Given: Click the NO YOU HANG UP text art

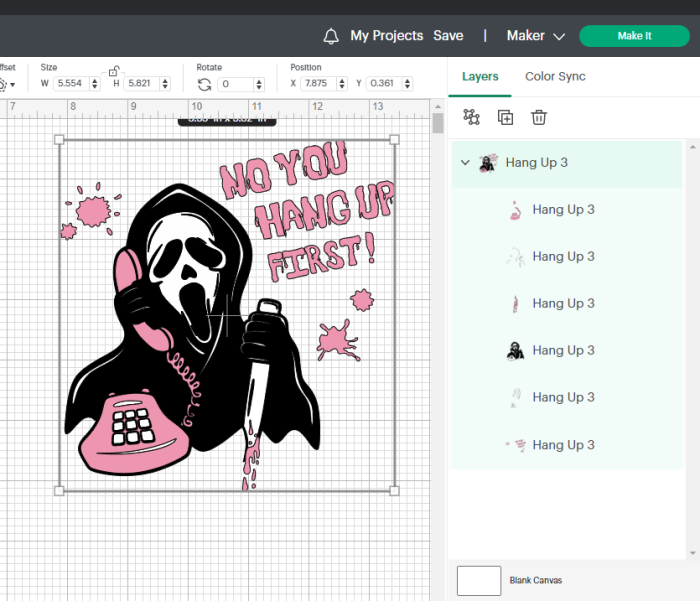Looking at the screenshot, I should [308, 210].
